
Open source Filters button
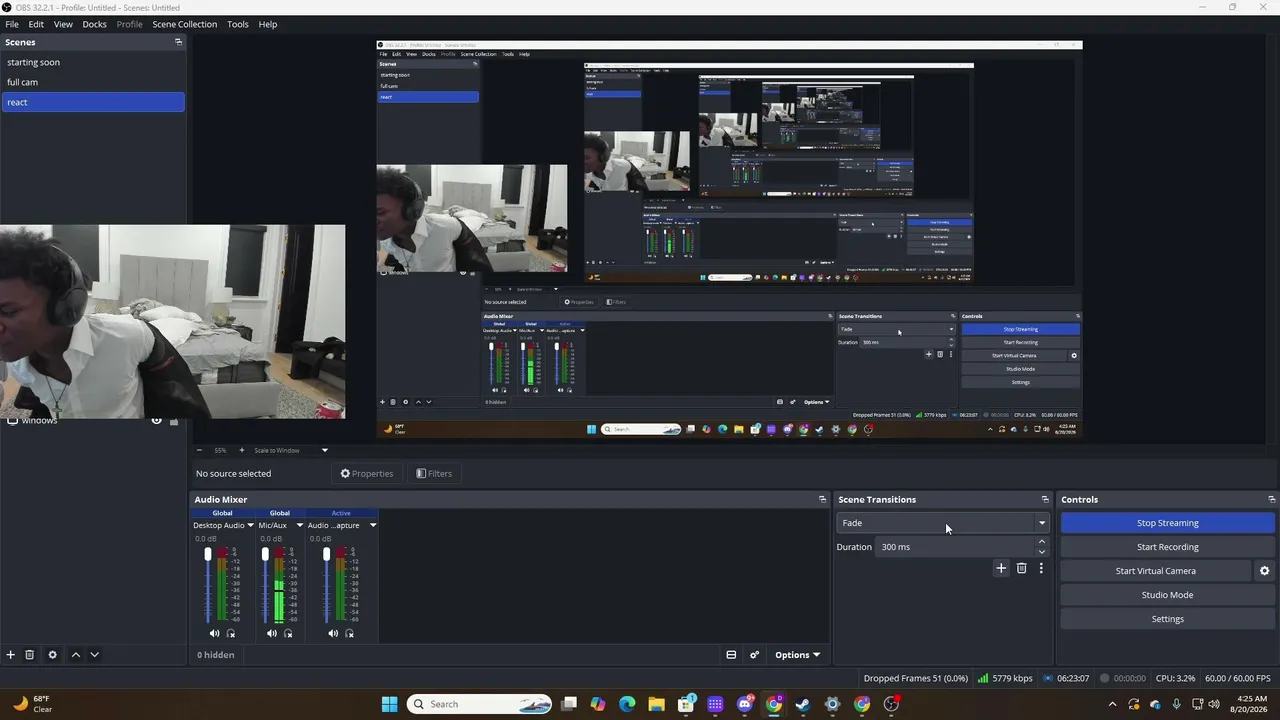pyautogui.click(x=434, y=474)
